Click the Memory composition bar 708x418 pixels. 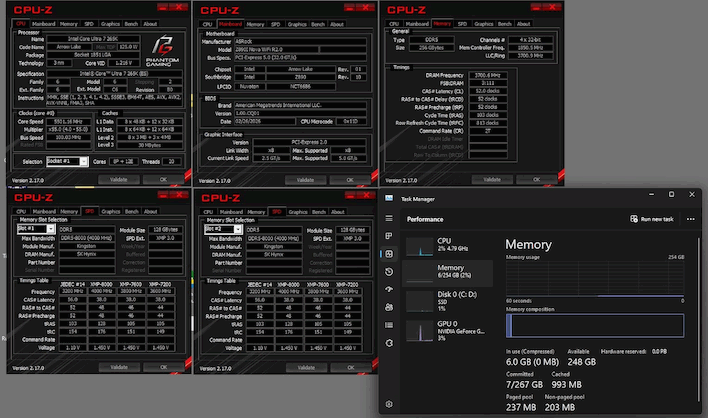click(x=595, y=325)
